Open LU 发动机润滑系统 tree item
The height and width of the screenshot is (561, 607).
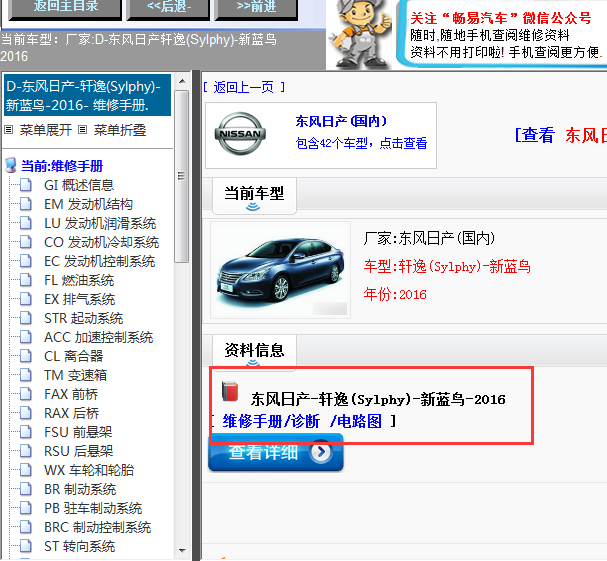100,223
